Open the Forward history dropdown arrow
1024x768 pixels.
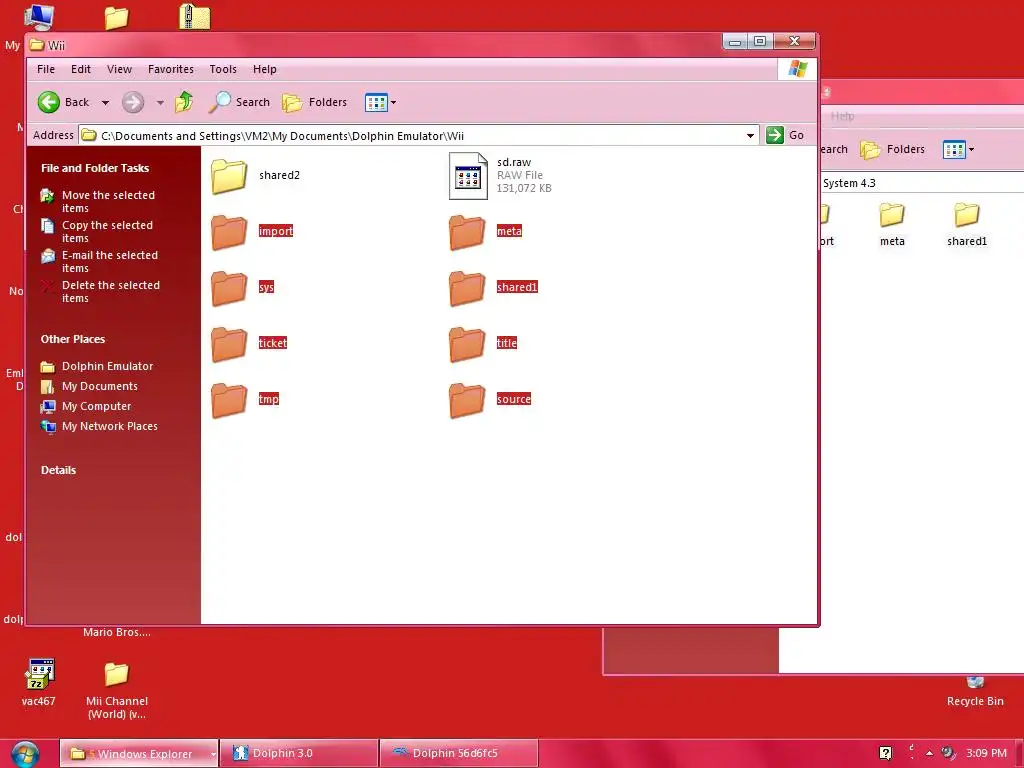pos(160,103)
